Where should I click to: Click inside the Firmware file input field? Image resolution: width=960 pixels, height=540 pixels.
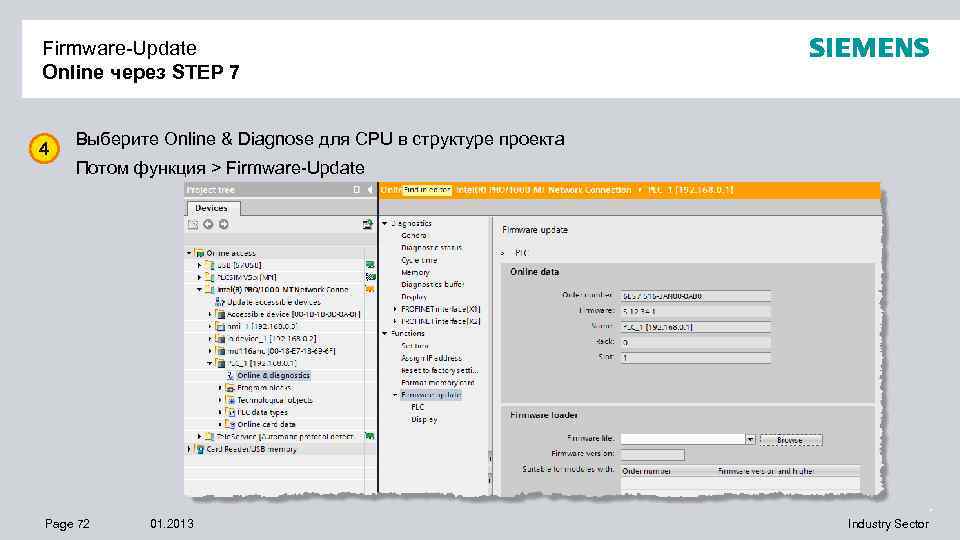[x=683, y=439]
